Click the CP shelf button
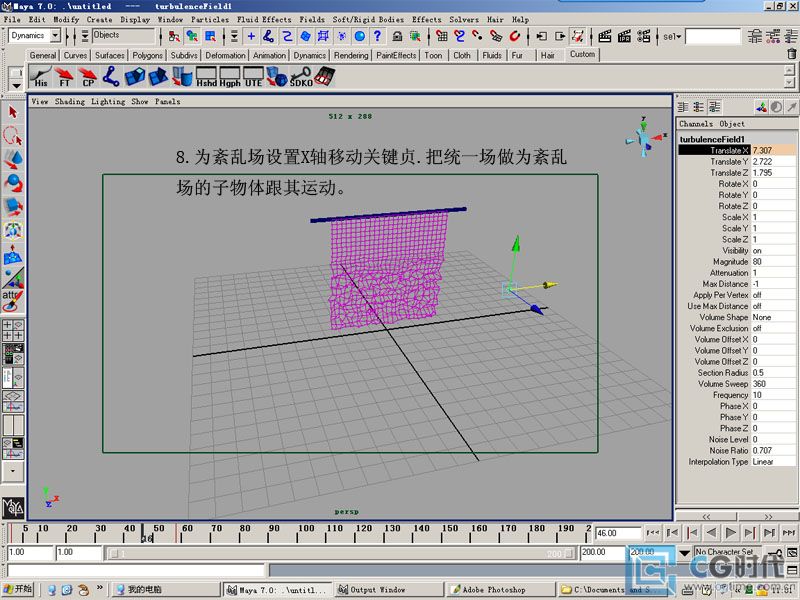 (x=88, y=77)
